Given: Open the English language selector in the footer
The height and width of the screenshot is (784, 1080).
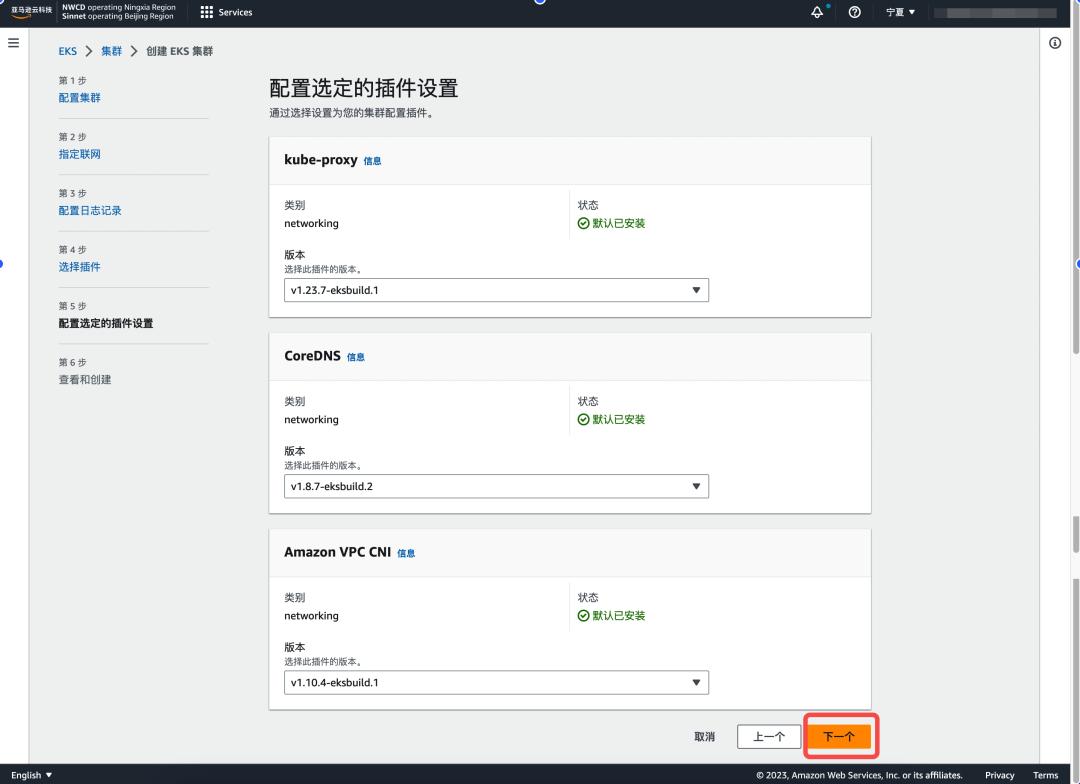Looking at the screenshot, I should [x=28, y=774].
